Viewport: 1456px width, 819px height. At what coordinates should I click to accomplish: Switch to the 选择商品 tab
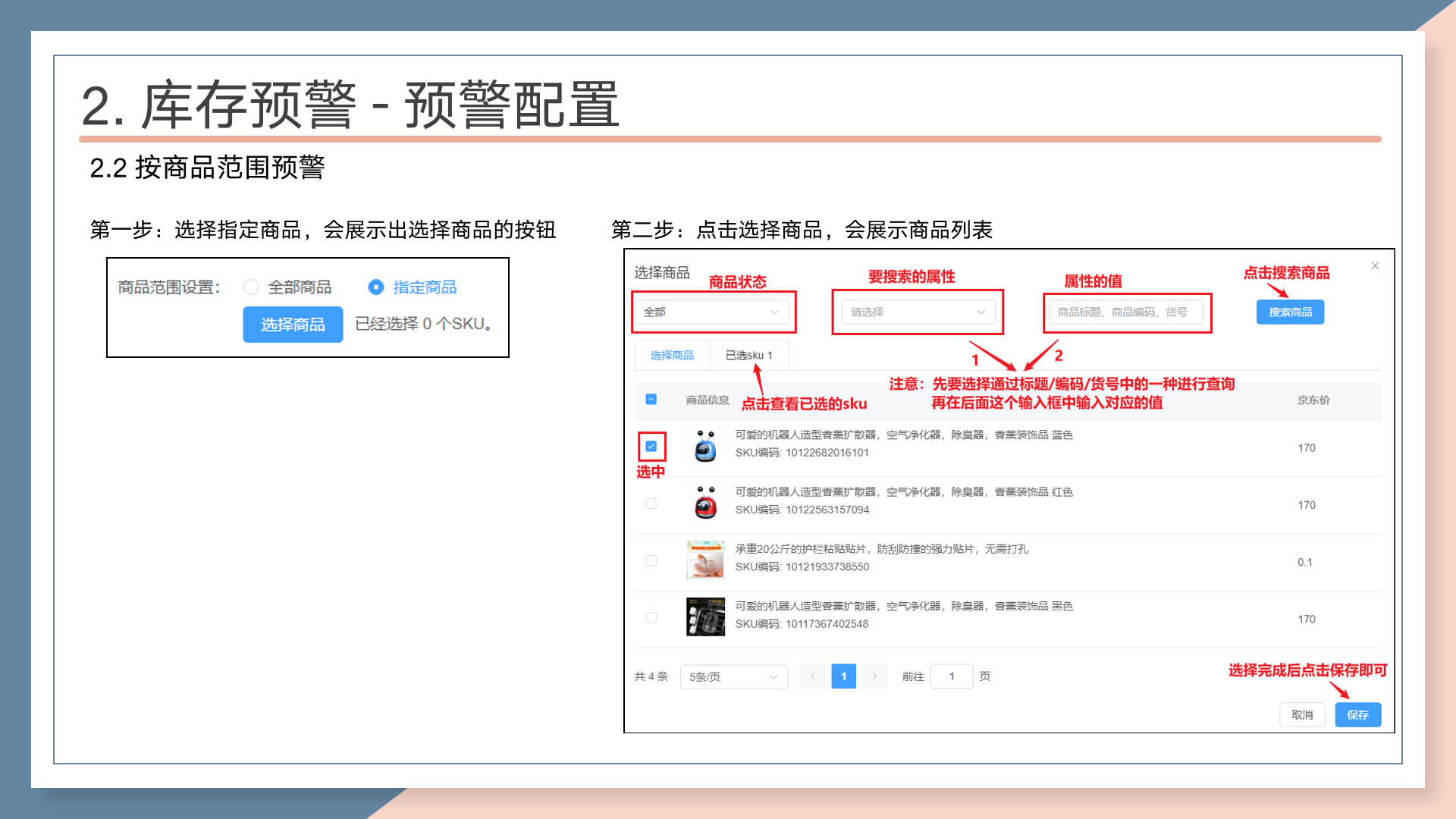672,356
